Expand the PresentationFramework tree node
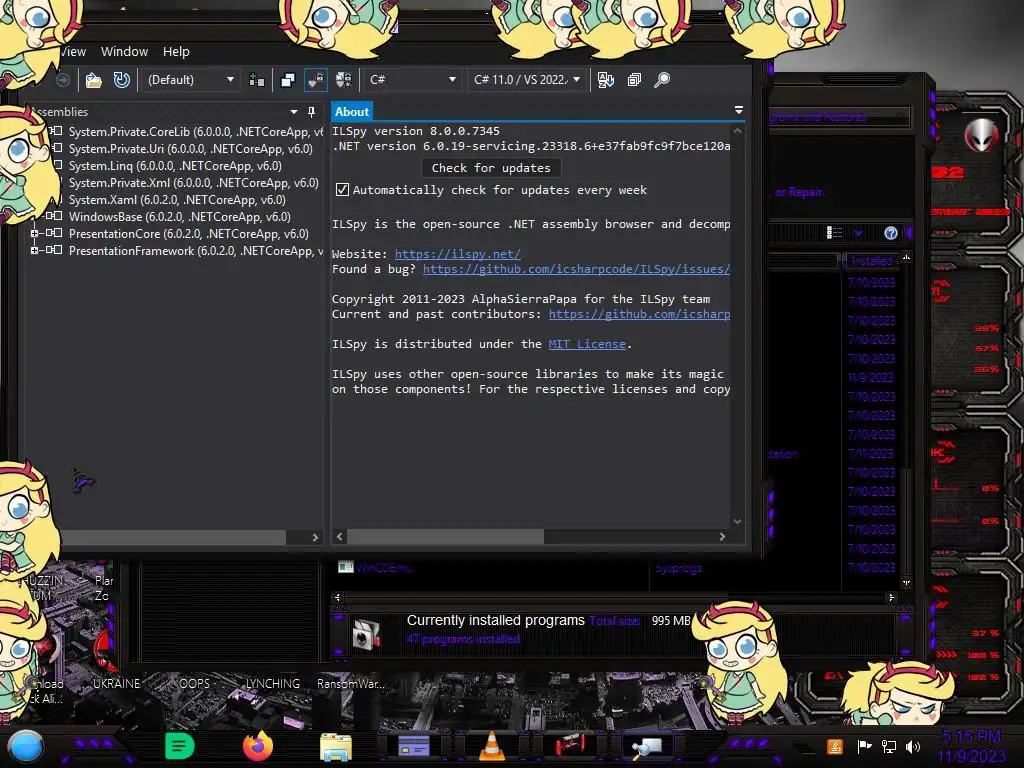Image resolution: width=1024 pixels, height=768 pixels. coord(34,250)
